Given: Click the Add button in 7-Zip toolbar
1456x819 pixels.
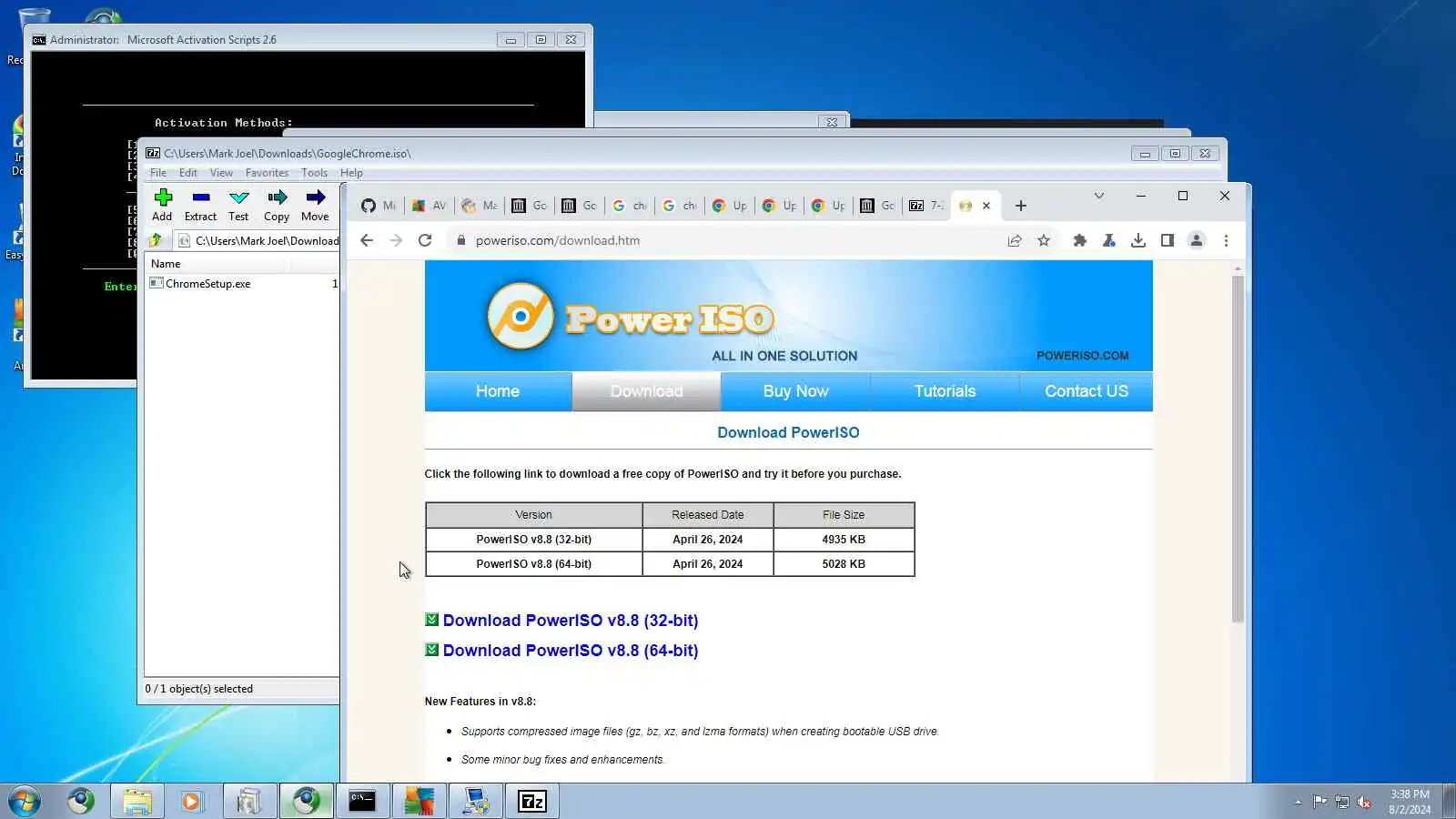Looking at the screenshot, I should click(x=162, y=205).
